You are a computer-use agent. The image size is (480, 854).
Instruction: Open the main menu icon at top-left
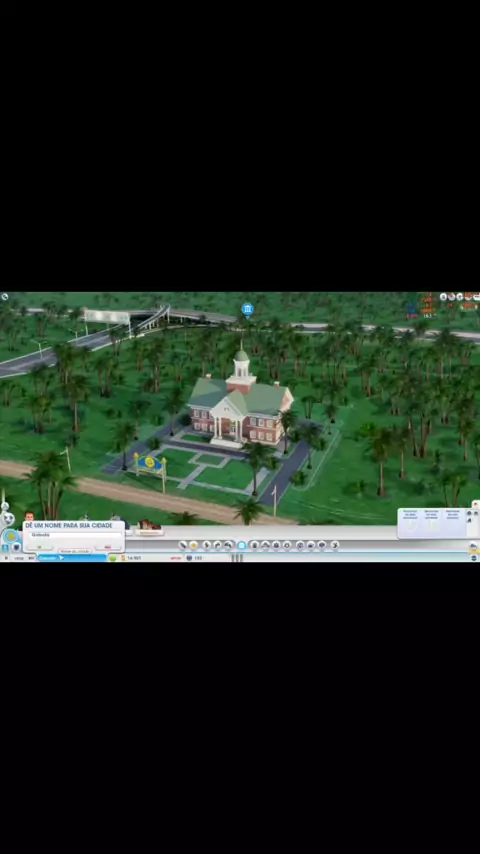coord(4,297)
